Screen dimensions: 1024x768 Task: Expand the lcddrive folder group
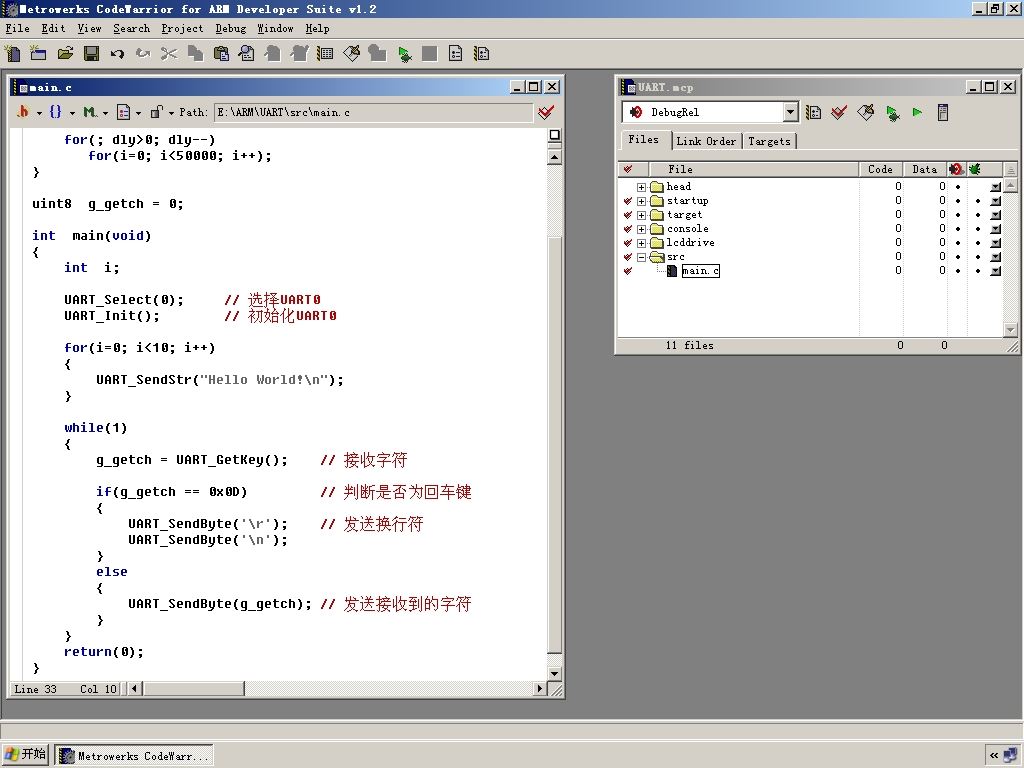(x=641, y=243)
